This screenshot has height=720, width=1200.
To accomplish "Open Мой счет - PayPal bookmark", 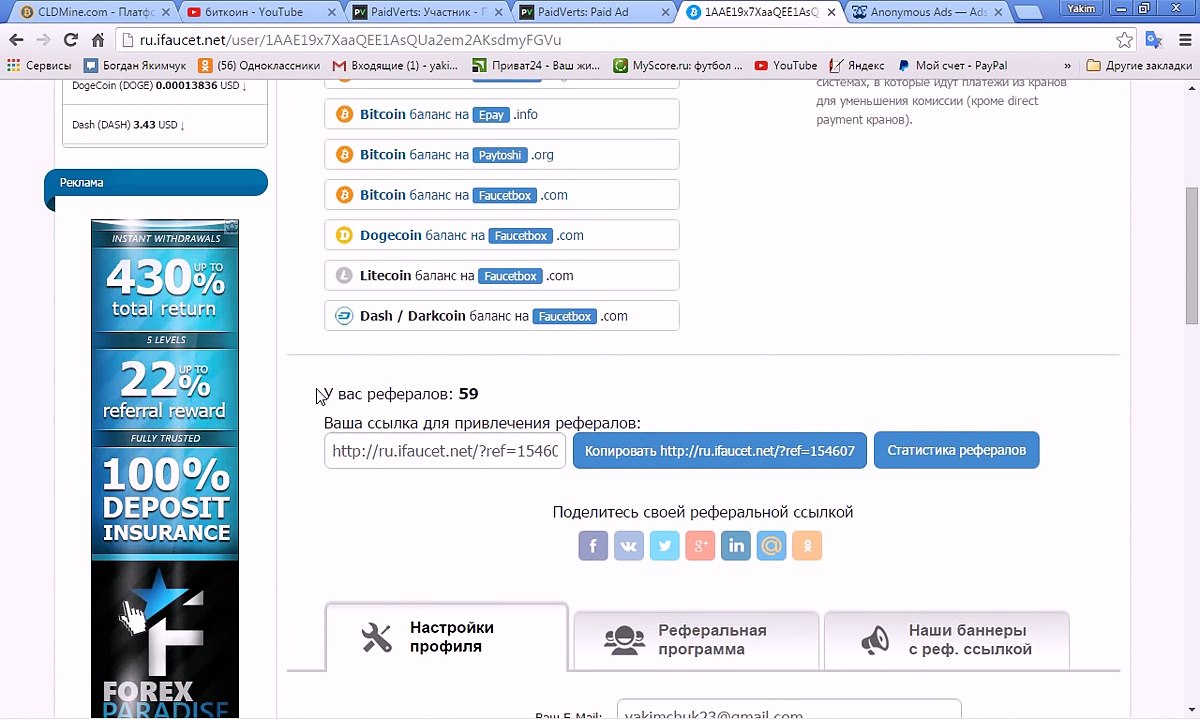I will click(x=952, y=65).
